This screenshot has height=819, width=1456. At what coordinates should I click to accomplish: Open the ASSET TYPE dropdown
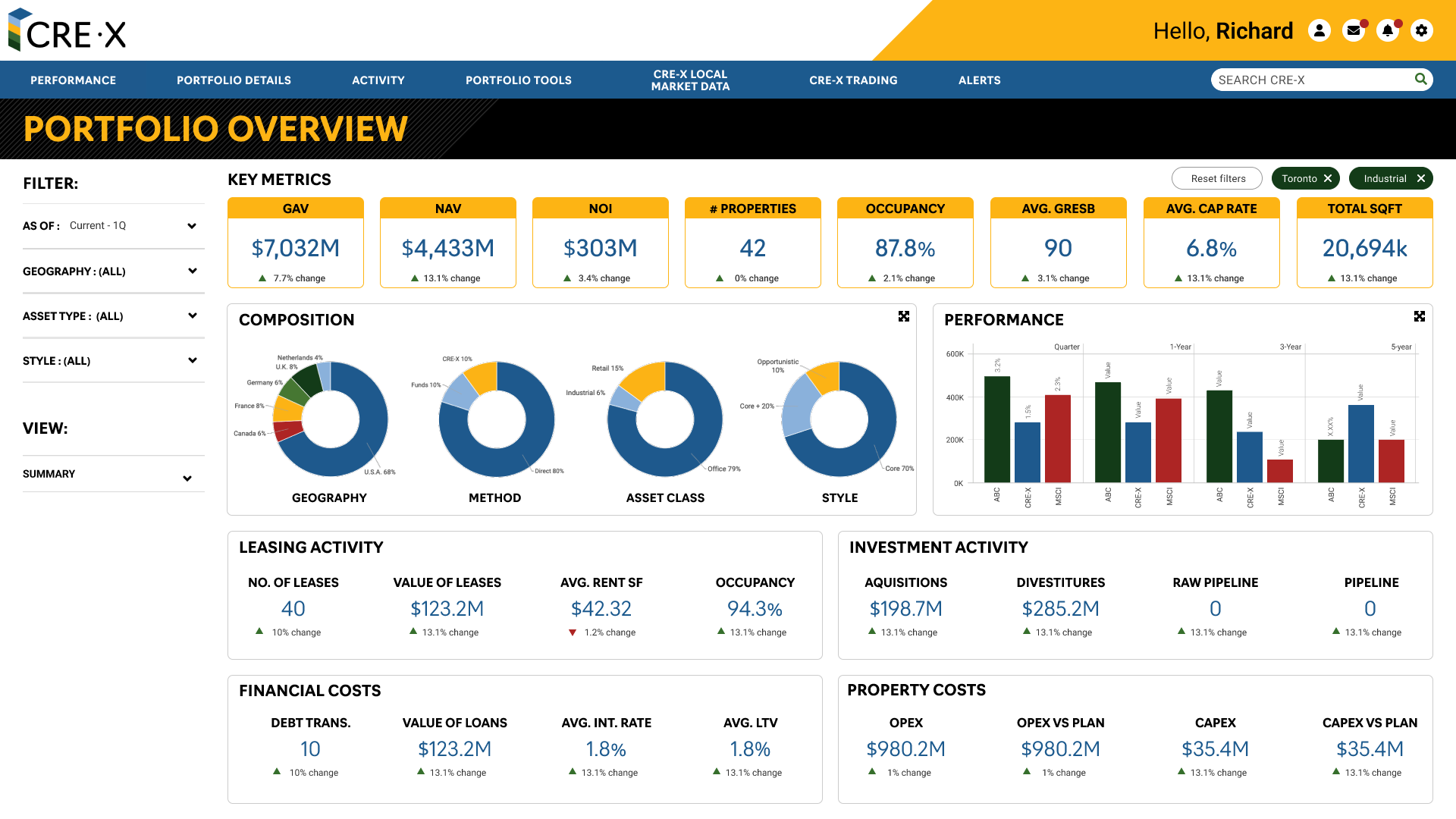tap(192, 315)
